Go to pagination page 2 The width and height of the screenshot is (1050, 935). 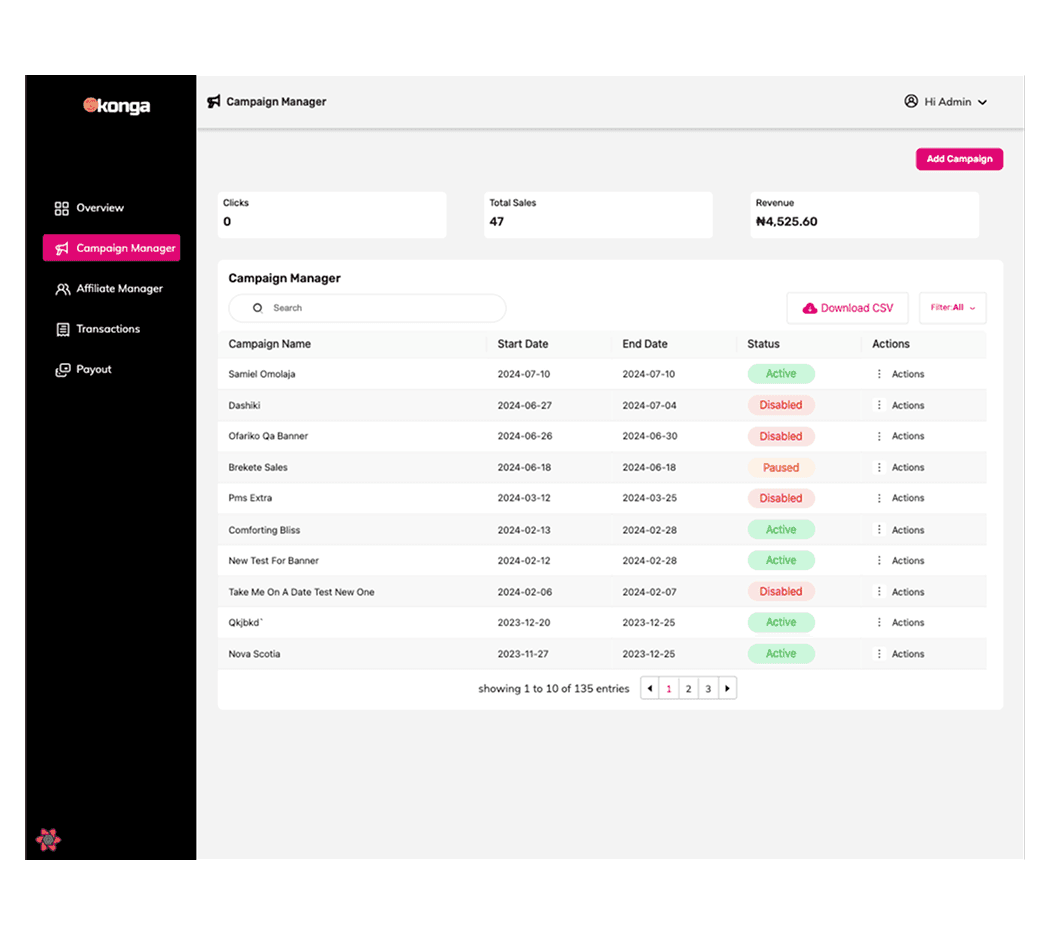pos(688,688)
